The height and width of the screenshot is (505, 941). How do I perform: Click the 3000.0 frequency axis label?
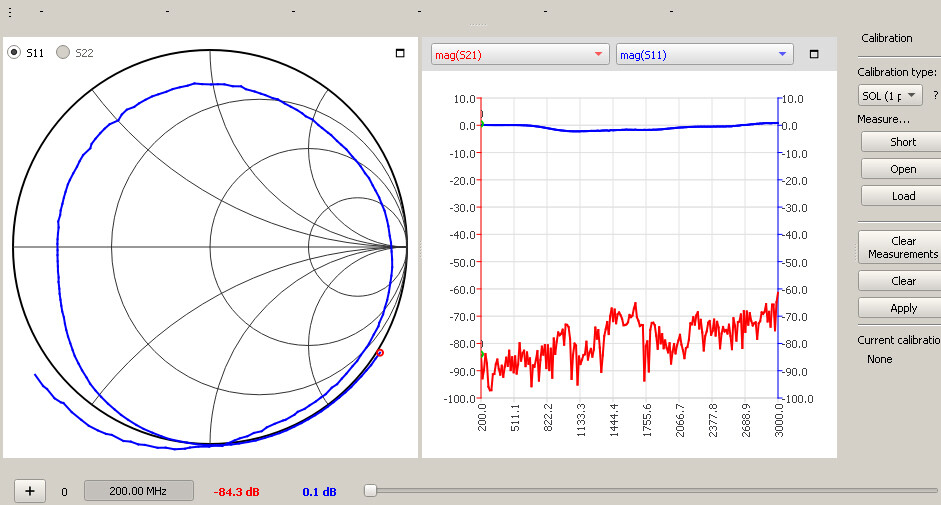point(778,420)
